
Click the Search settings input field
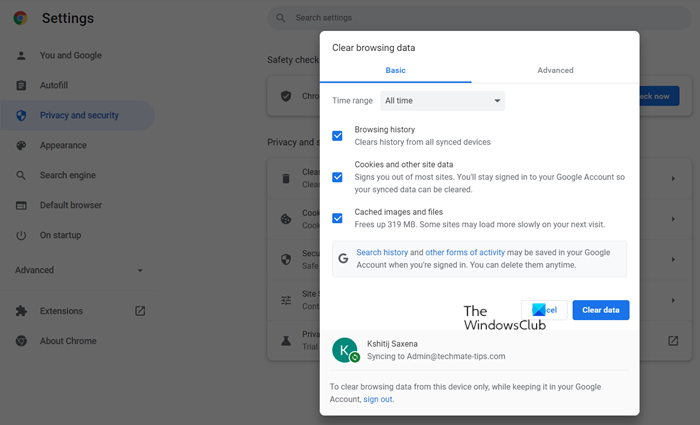(x=450, y=18)
